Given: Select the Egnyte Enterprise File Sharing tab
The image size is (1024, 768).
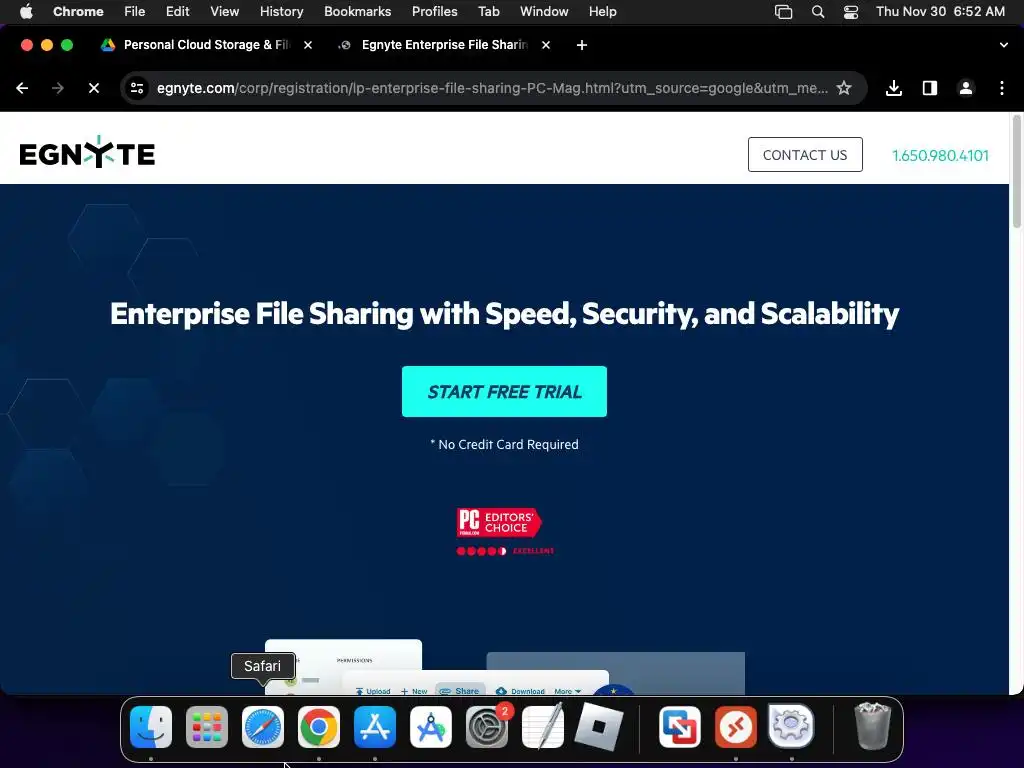Looking at the screenshot, I should click(x=444, y=45).
